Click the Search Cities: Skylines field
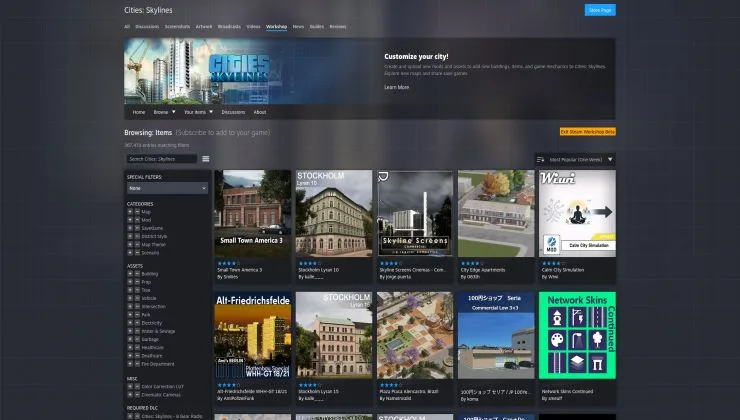This screenshot has width=740, height=420. tap(162, 159)
